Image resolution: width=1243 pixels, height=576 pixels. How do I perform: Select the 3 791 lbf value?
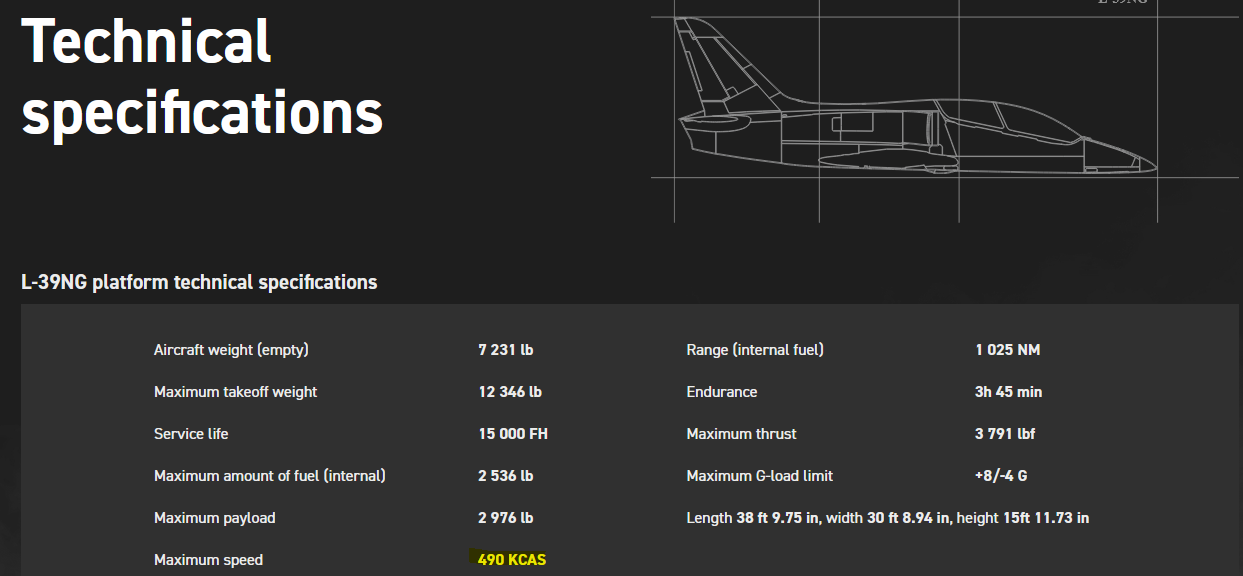1006,434
